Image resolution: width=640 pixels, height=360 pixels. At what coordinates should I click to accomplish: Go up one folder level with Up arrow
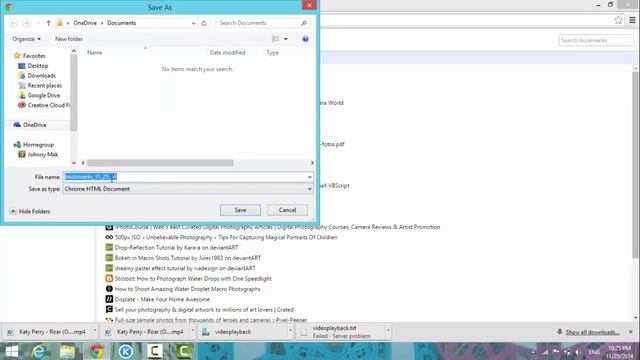(49, 23)
